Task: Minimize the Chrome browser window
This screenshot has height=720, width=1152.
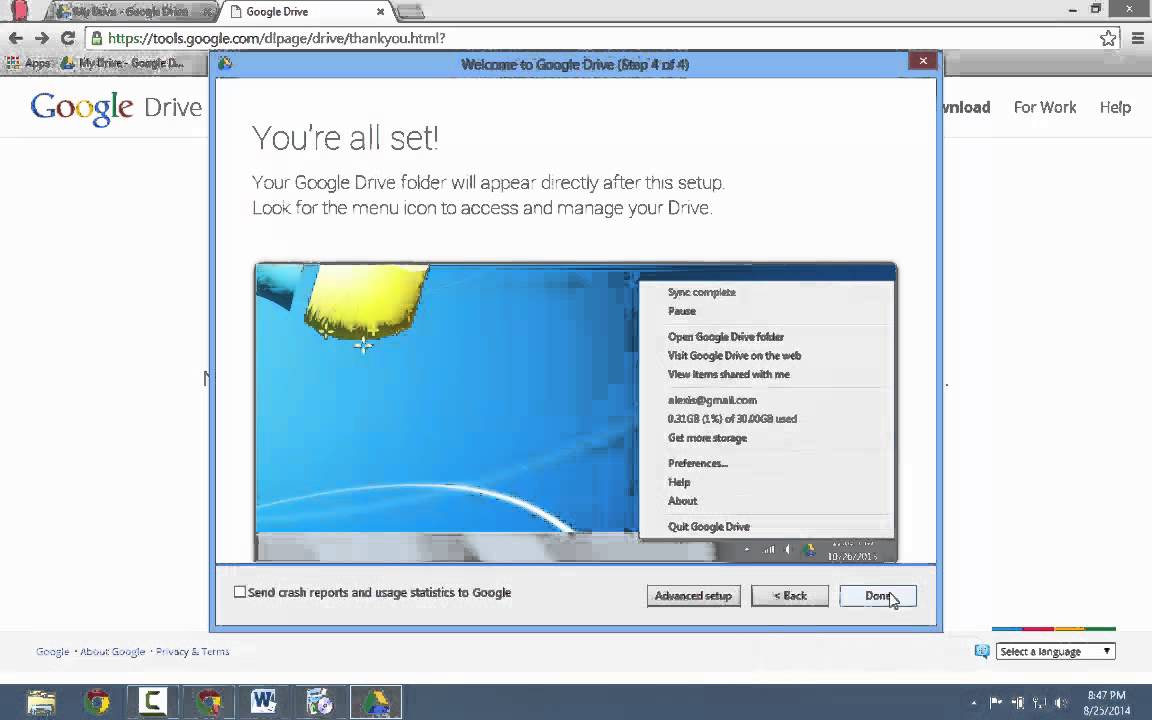Action: point(1072,9)
